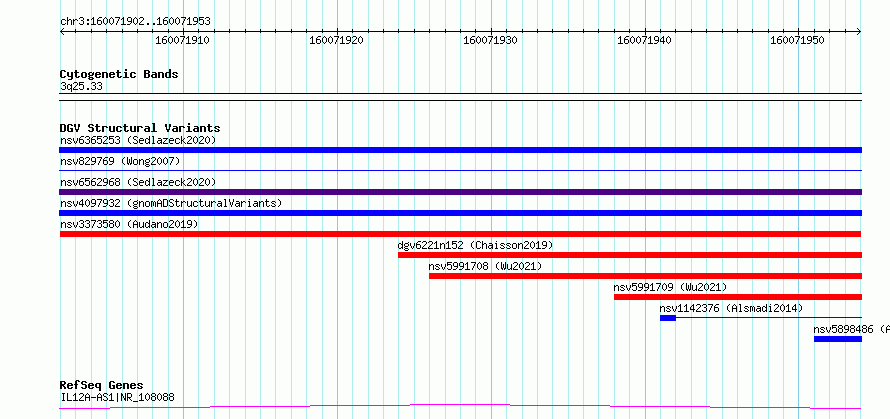The width and height of the screenshot is (890, 419).
Task: Click the 160071940 ruler position
Action: pos(644,40)
